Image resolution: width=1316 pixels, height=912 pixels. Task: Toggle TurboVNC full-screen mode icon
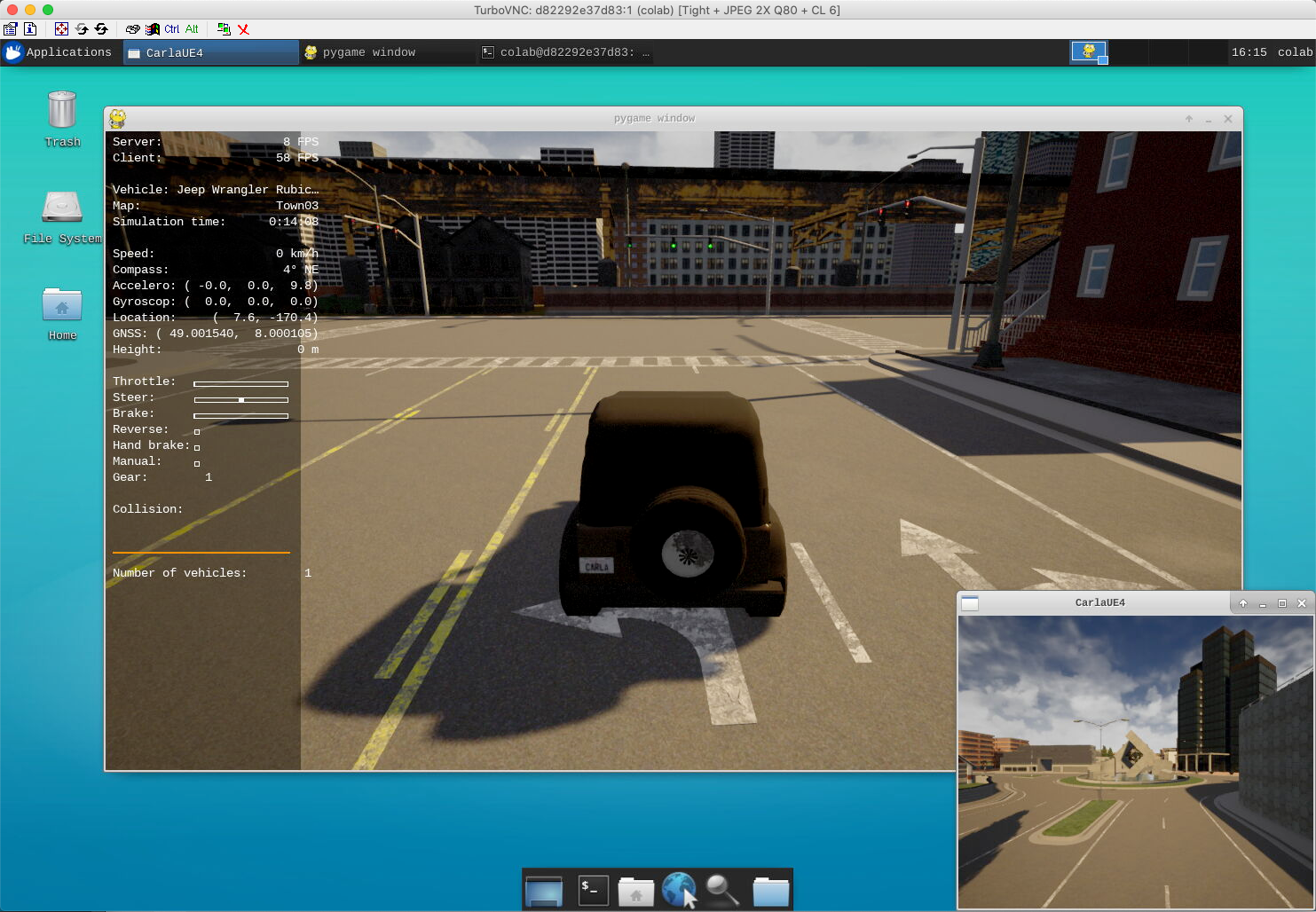61,28
